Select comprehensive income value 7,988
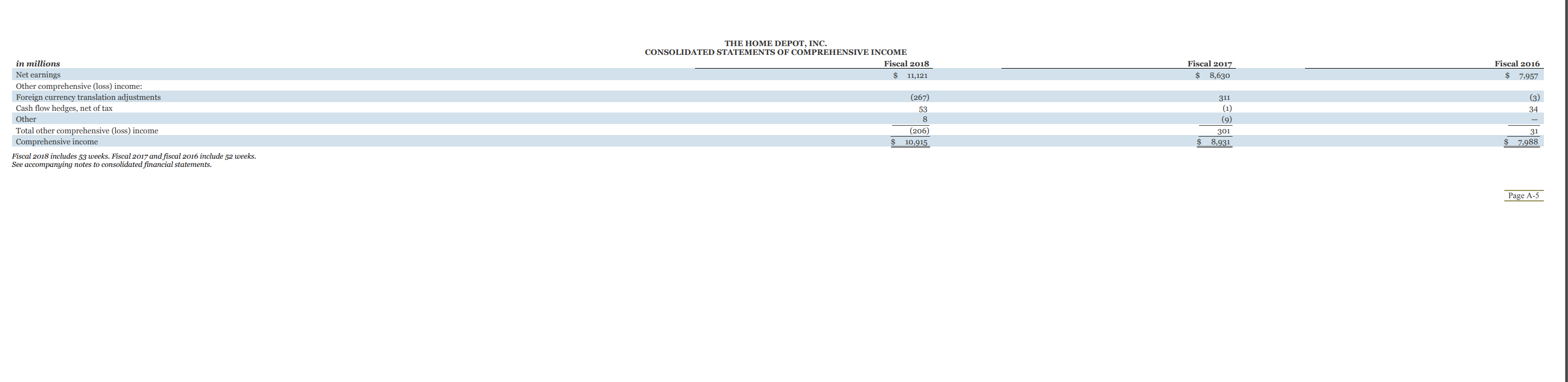This screenshot has height=382, width=1568. tap(1528, 142)
